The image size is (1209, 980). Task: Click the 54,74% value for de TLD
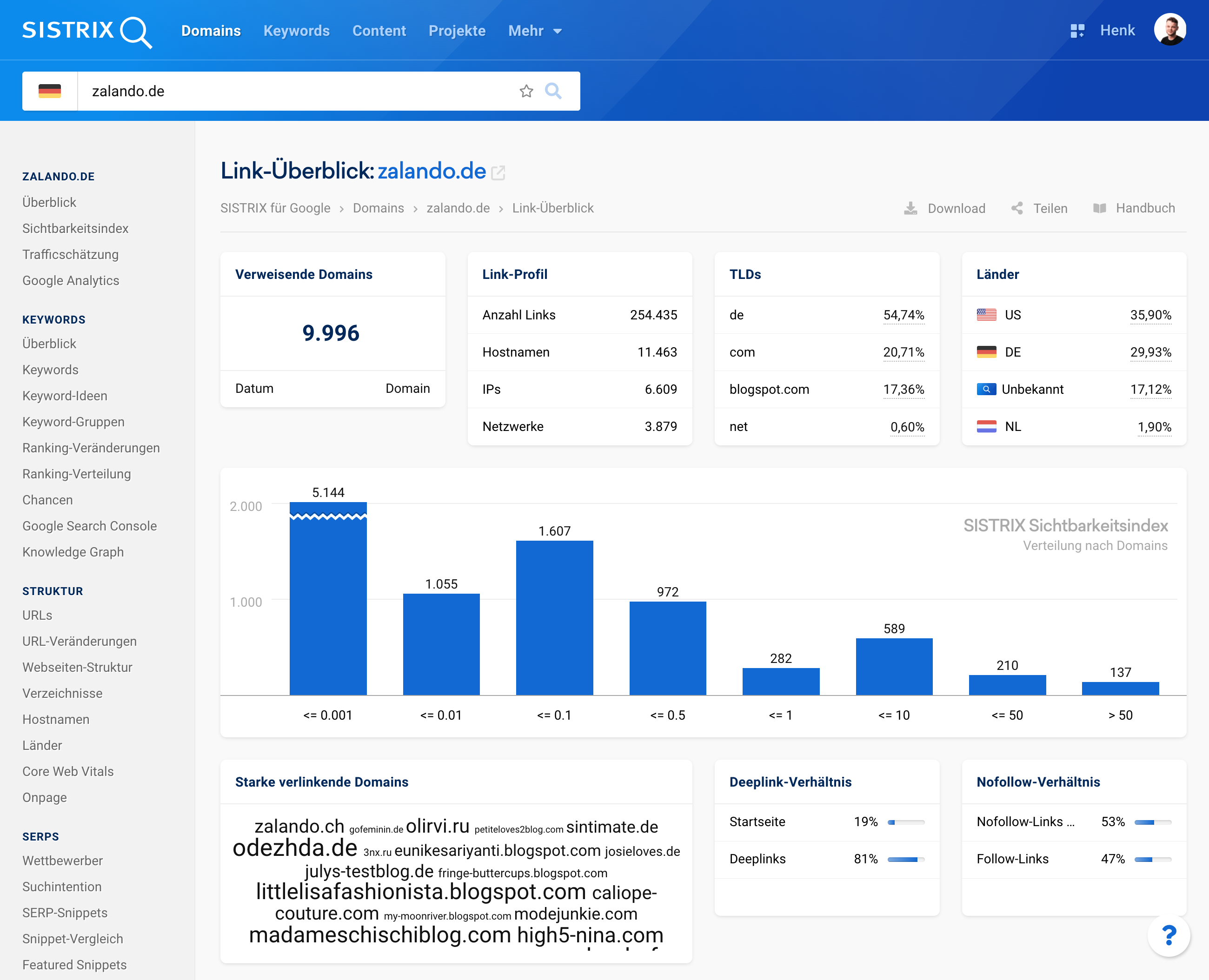point(903,315)
